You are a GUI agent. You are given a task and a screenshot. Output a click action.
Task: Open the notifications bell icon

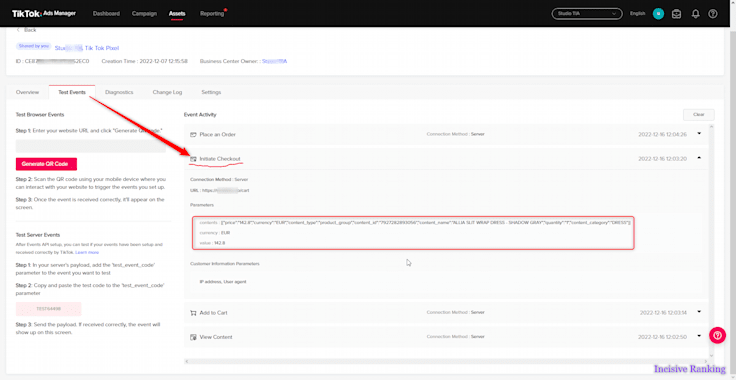click(x=695, y=14)
